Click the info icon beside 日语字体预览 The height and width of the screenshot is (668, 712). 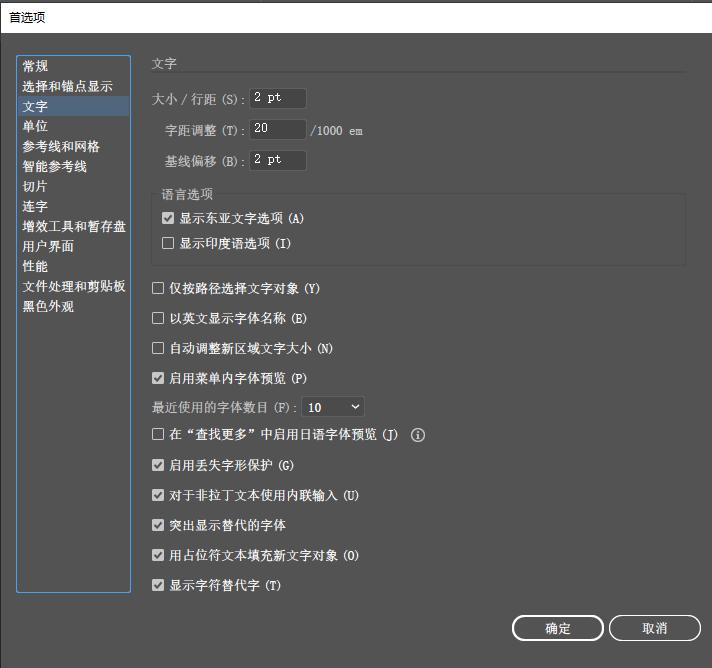418,435
